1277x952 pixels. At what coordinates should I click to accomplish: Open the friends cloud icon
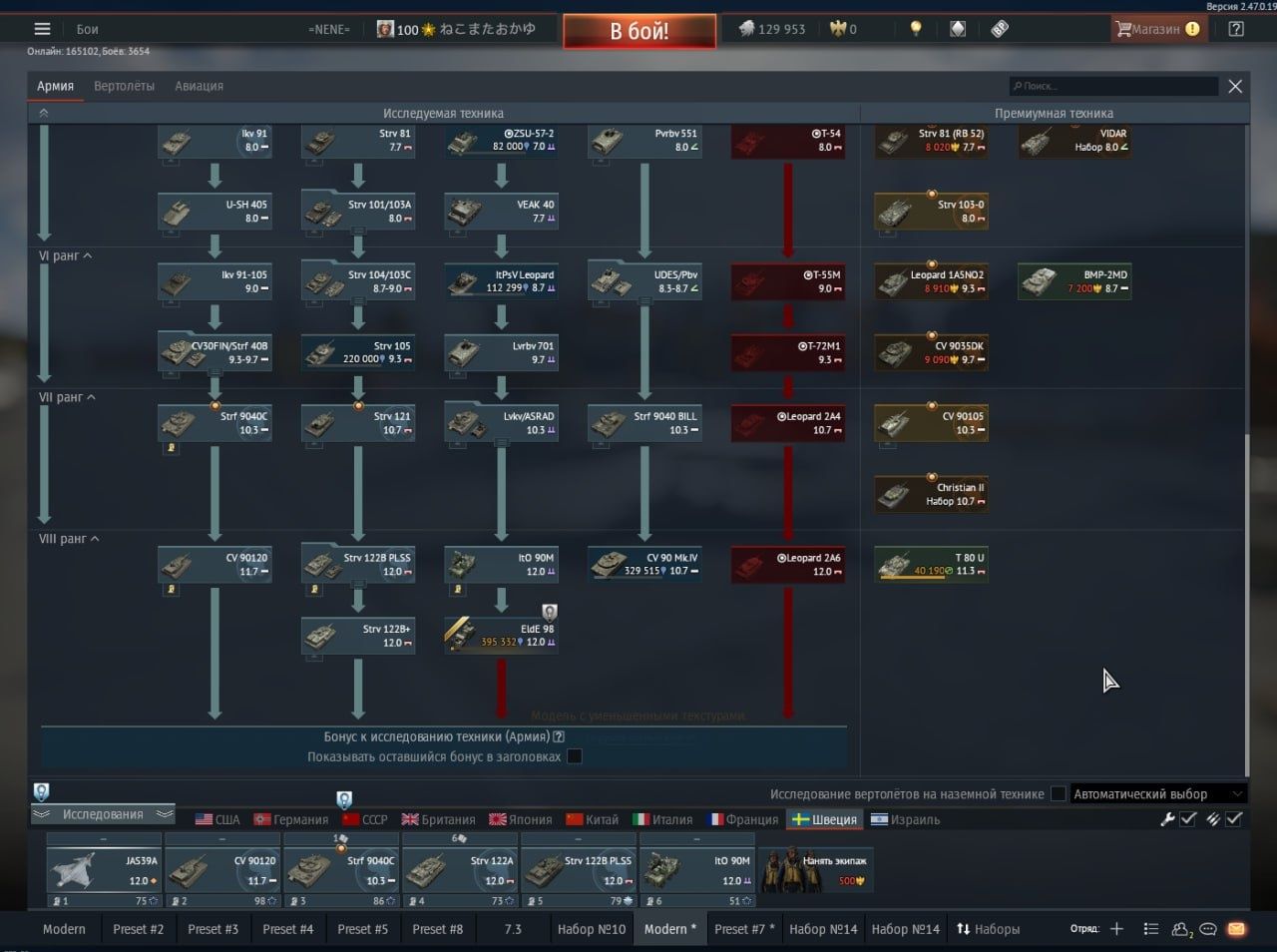[x=1181, y=928]
